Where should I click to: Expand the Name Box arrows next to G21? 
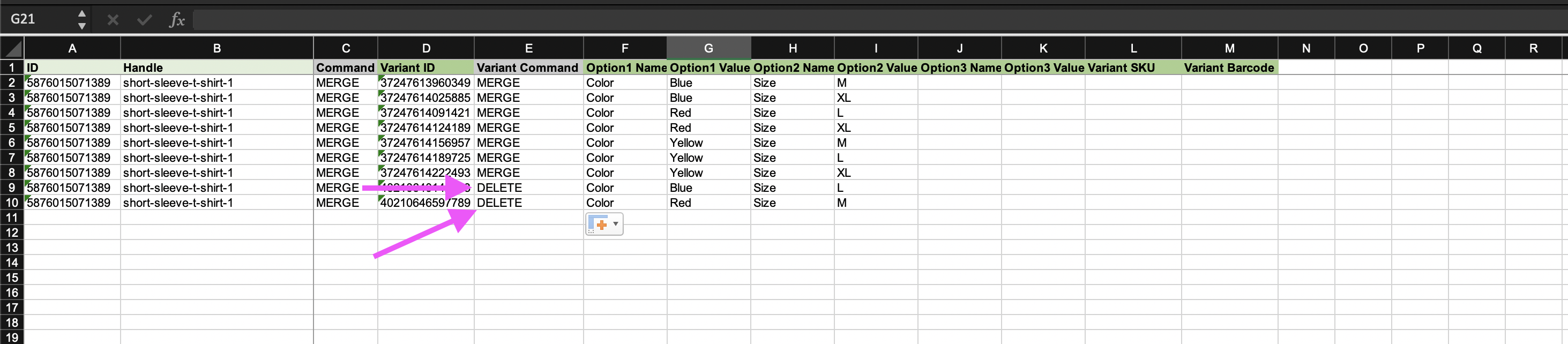pos(81,20)
